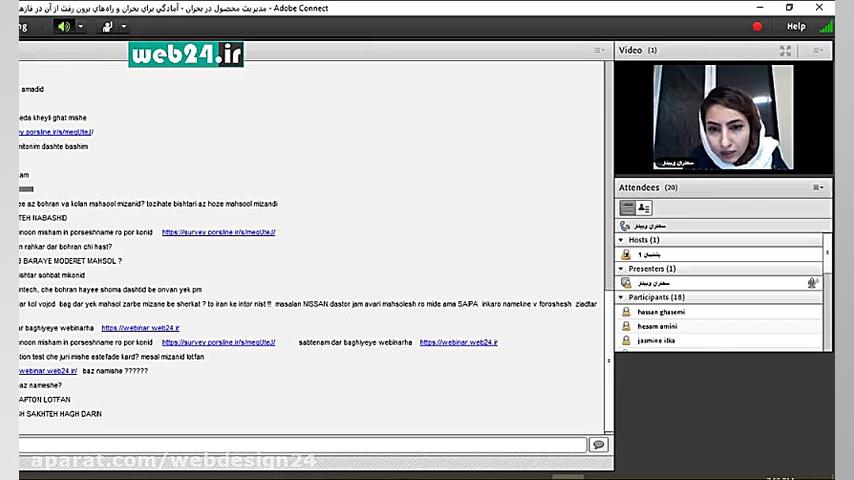This screenshot has height=480, width=854.
Task: Click jasmine ilka's user icon
Action: 626,341
